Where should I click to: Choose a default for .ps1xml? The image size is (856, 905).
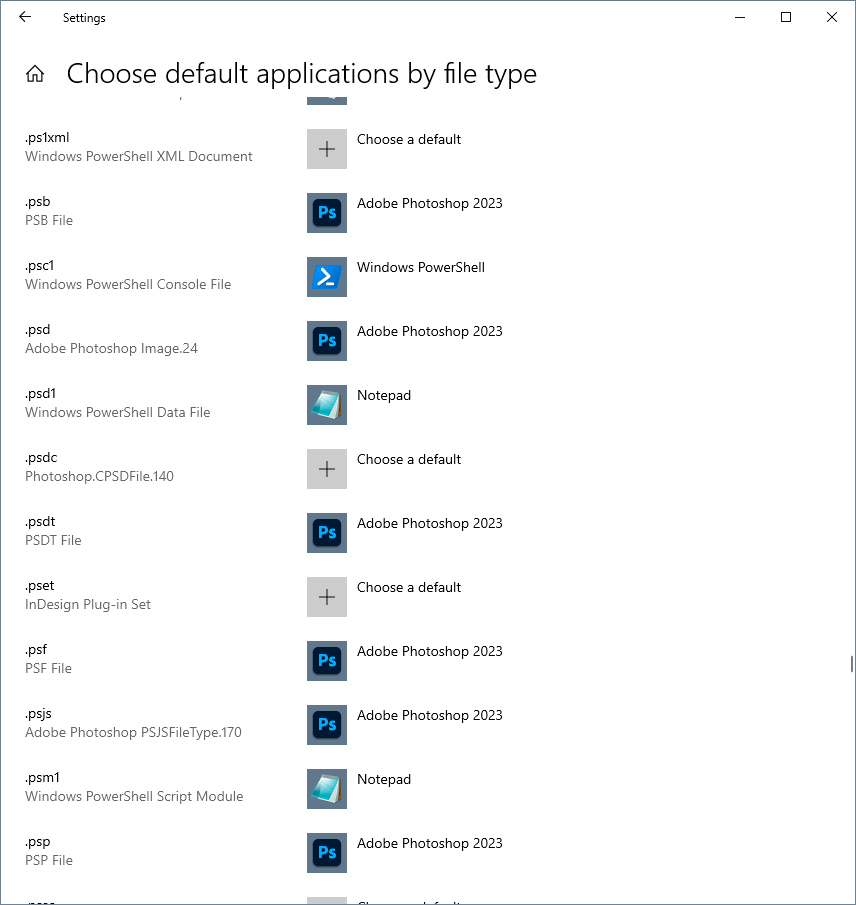click(x=409, y=140)
